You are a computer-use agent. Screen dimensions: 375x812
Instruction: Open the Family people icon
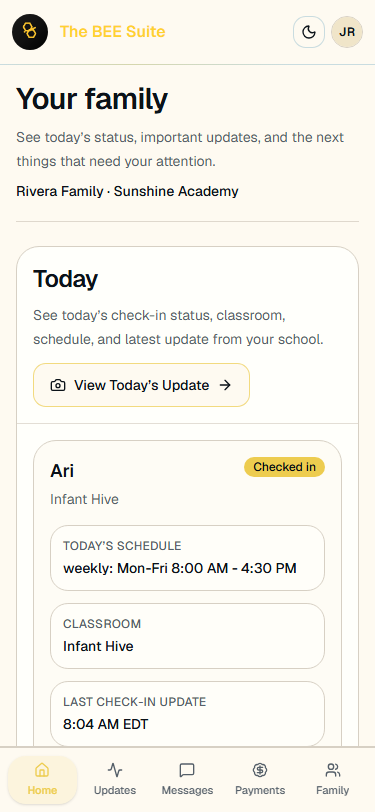[x=333, y=770]
